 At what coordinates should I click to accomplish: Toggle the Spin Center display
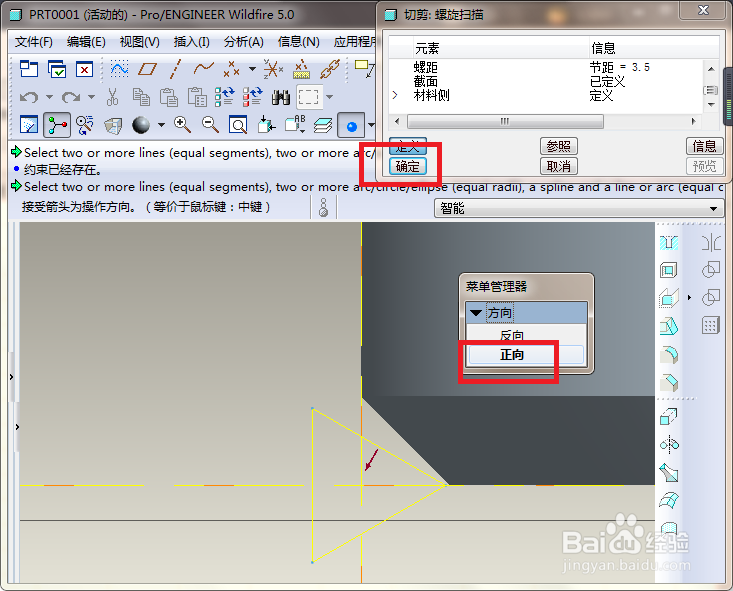coord(57,125)
